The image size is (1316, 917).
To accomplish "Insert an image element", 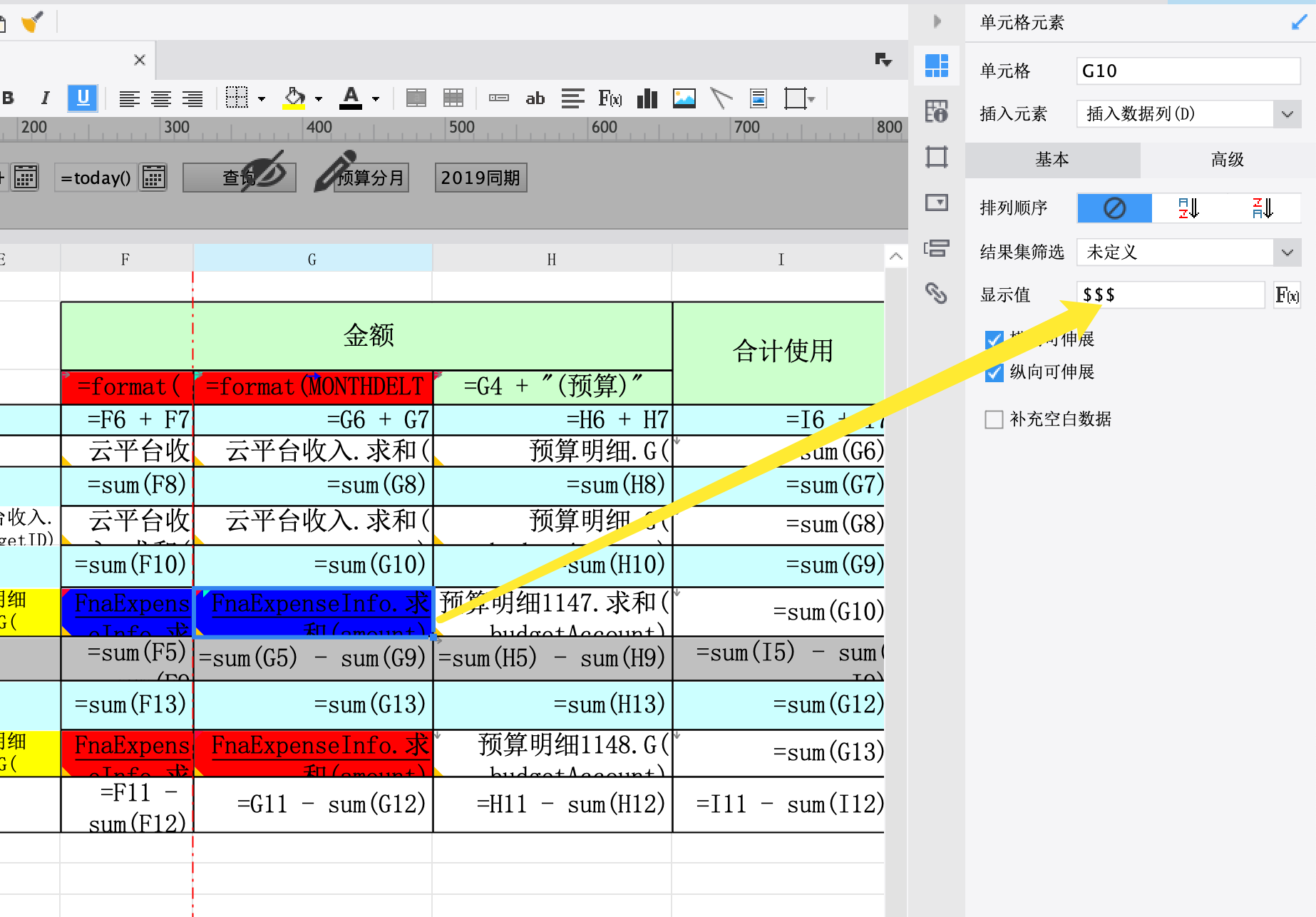I will 684,98.
